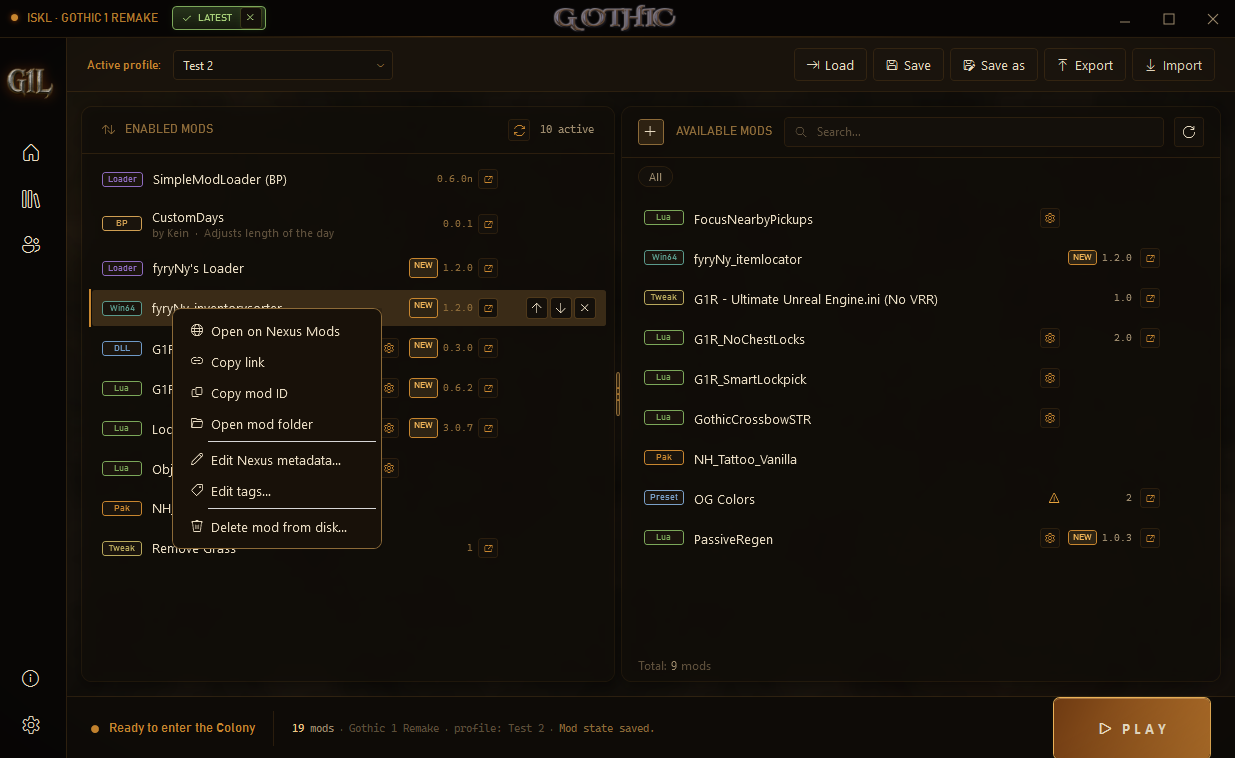Open external link for fyryNy_itemlocator
This screenshot has height=758, width=1235.
[1150, 258]
